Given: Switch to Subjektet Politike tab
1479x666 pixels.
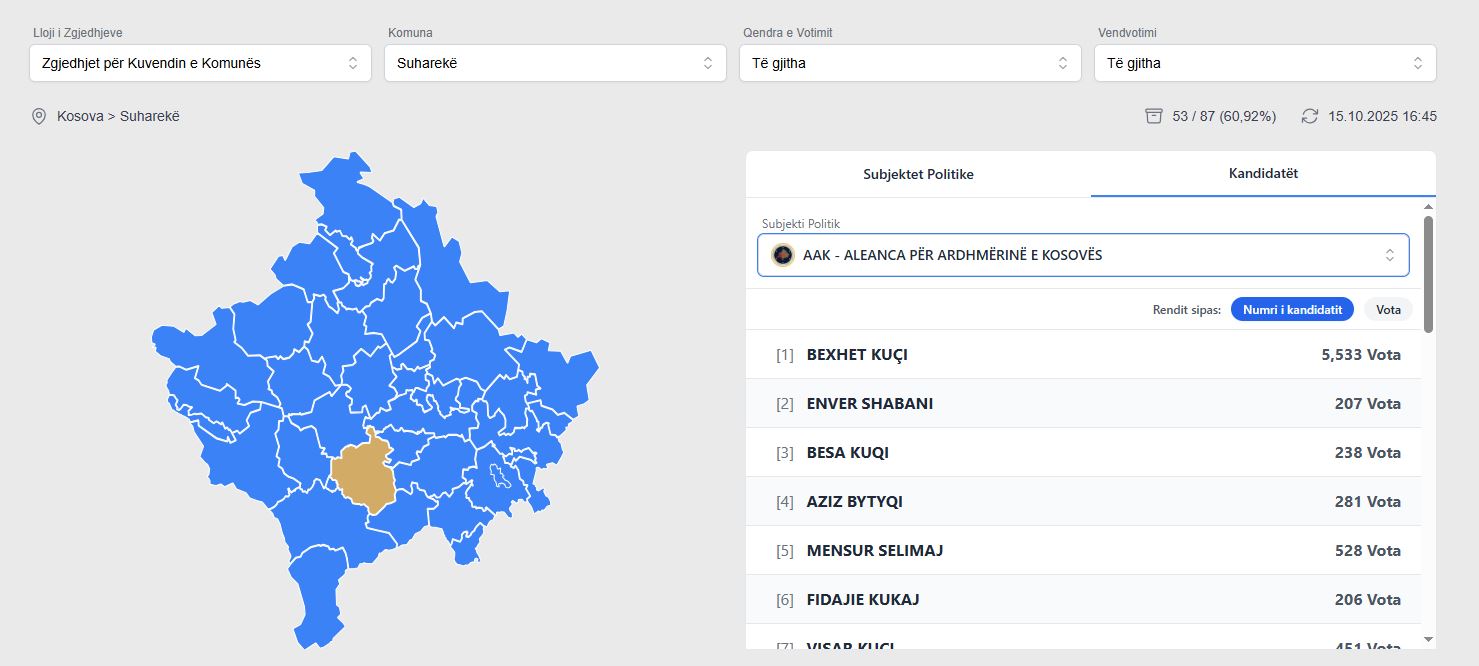Looking at the screenshot, I should click(918, 174).
